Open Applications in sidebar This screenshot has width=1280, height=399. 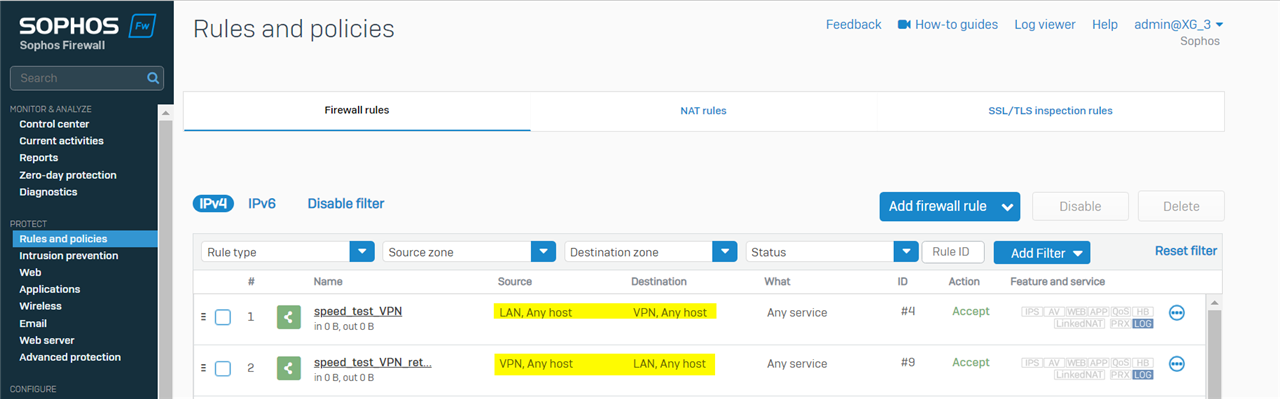click(50, 290)
